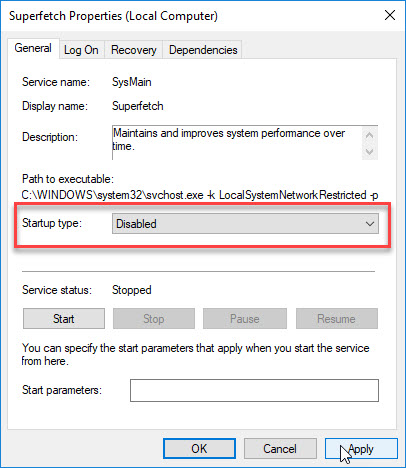Dismiss the dialog with the Cancel button
406x468 pixels.
coord(280,449)
